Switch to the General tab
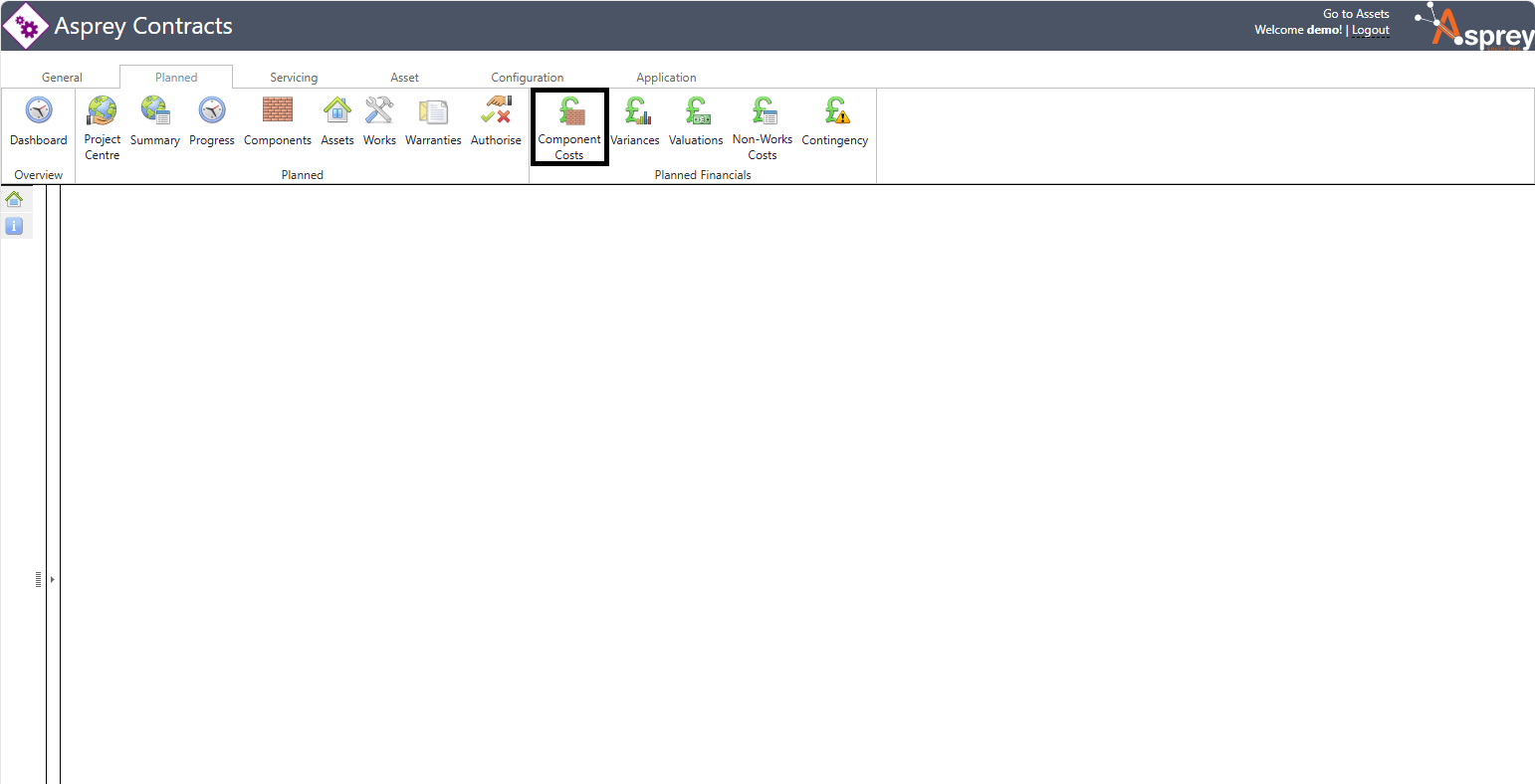The width and height of the screenshot is (1535, 784). (62, 78)
